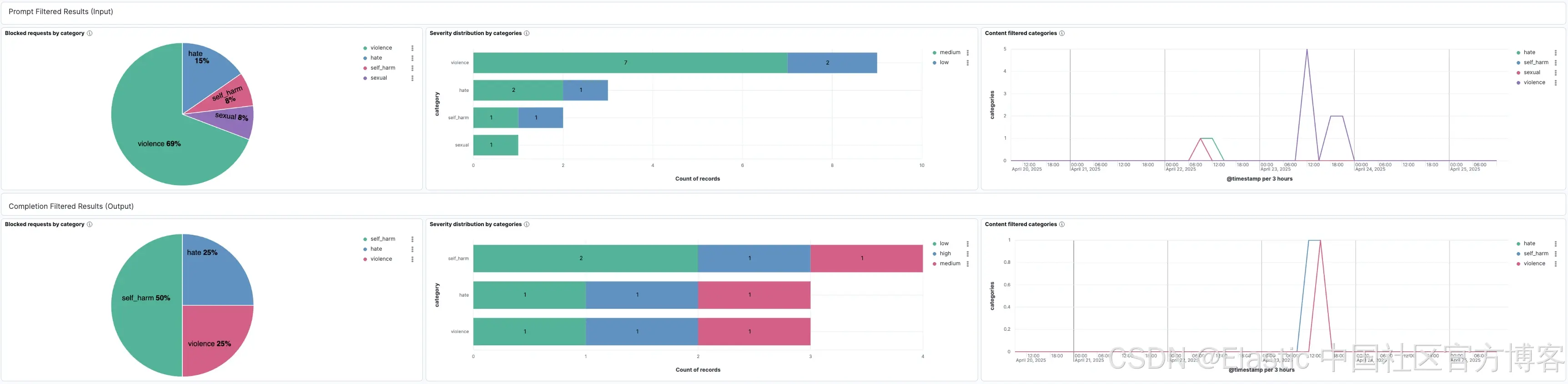Click blue color dot for high in Output severity legend
This screenshot has height=384, width=1568.
[x=935, y=254]
